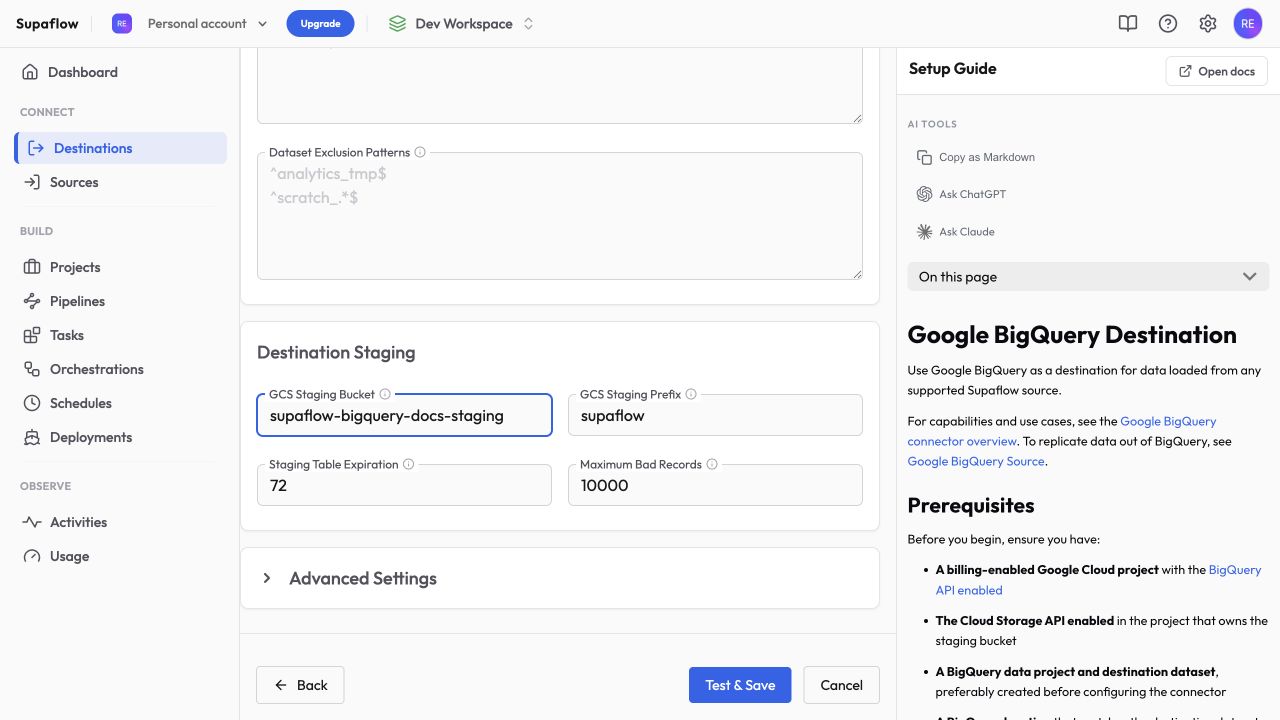Image resolution: width=1280 pixels, height=720 pixels.
Task: Open Google BigQuery connector overview link
Action: [1062, 431]
